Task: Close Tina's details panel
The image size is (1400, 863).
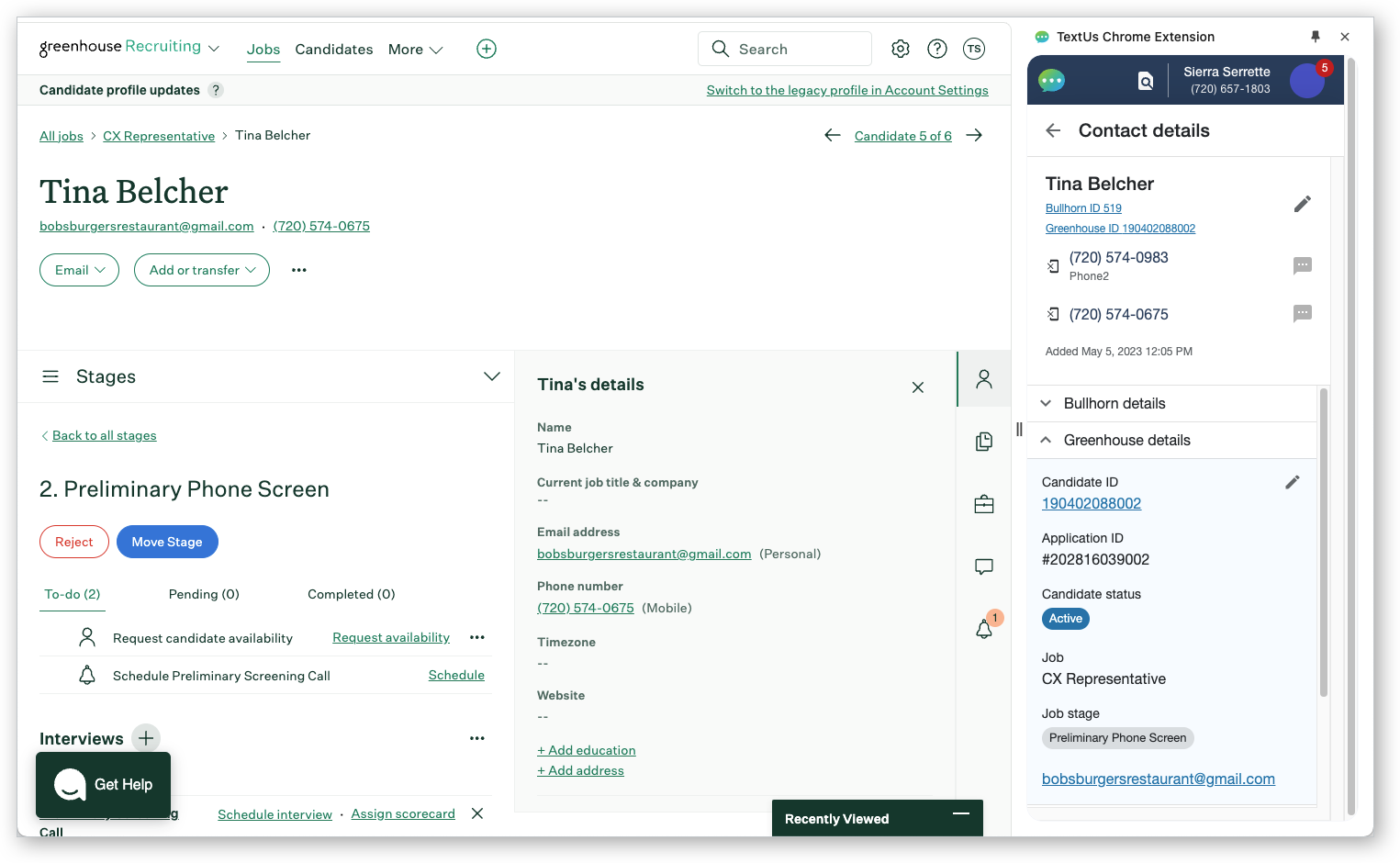Action: (918, 387)
